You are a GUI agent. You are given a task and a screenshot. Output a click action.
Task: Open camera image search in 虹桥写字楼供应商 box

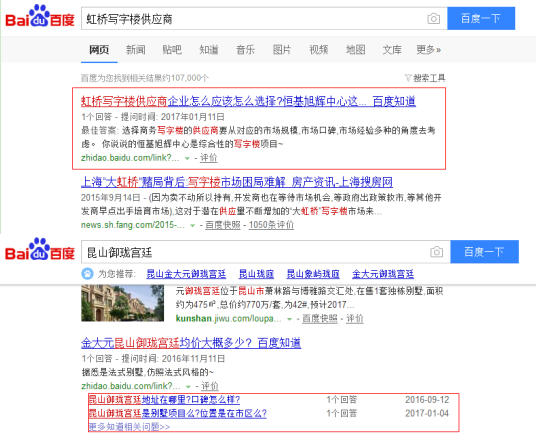[434, 18]
